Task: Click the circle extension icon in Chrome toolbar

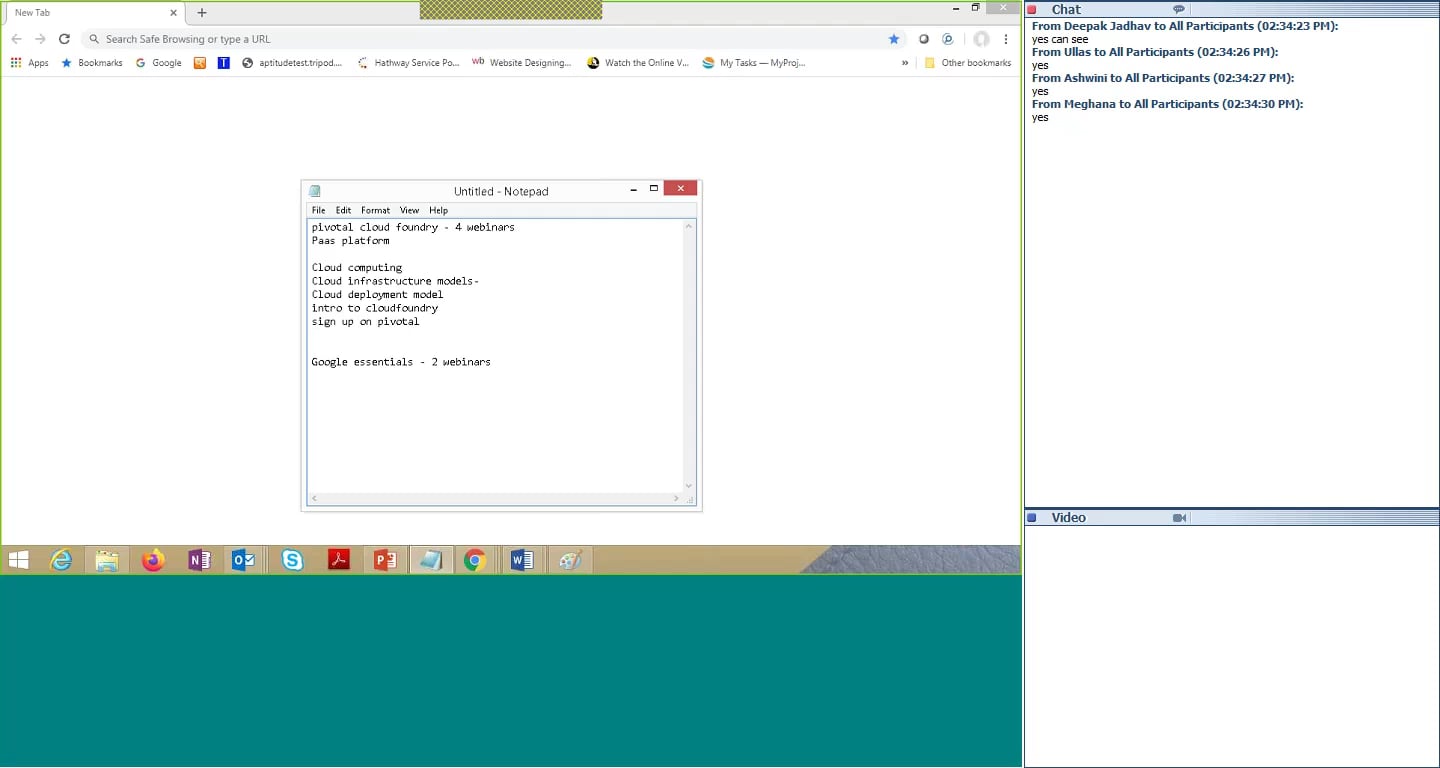Action: pyautogui.click(x=923, y=39)
